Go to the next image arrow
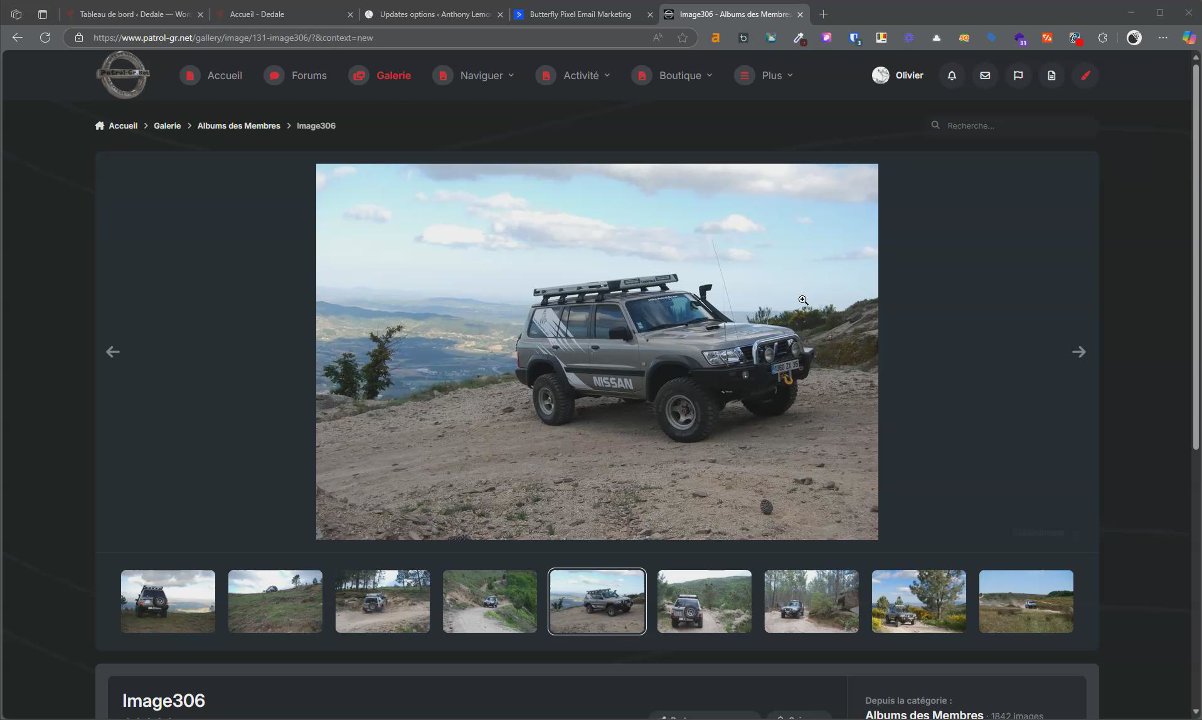This screenshot has width=1202, height=720. (x=1079, y=352)
